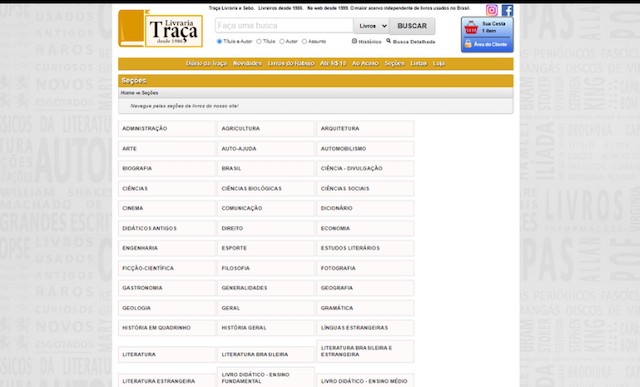This screenshot has width=640, height=387.
Task: Open the HISTÓRIA GERAL section
Action: tap(266, 328)
